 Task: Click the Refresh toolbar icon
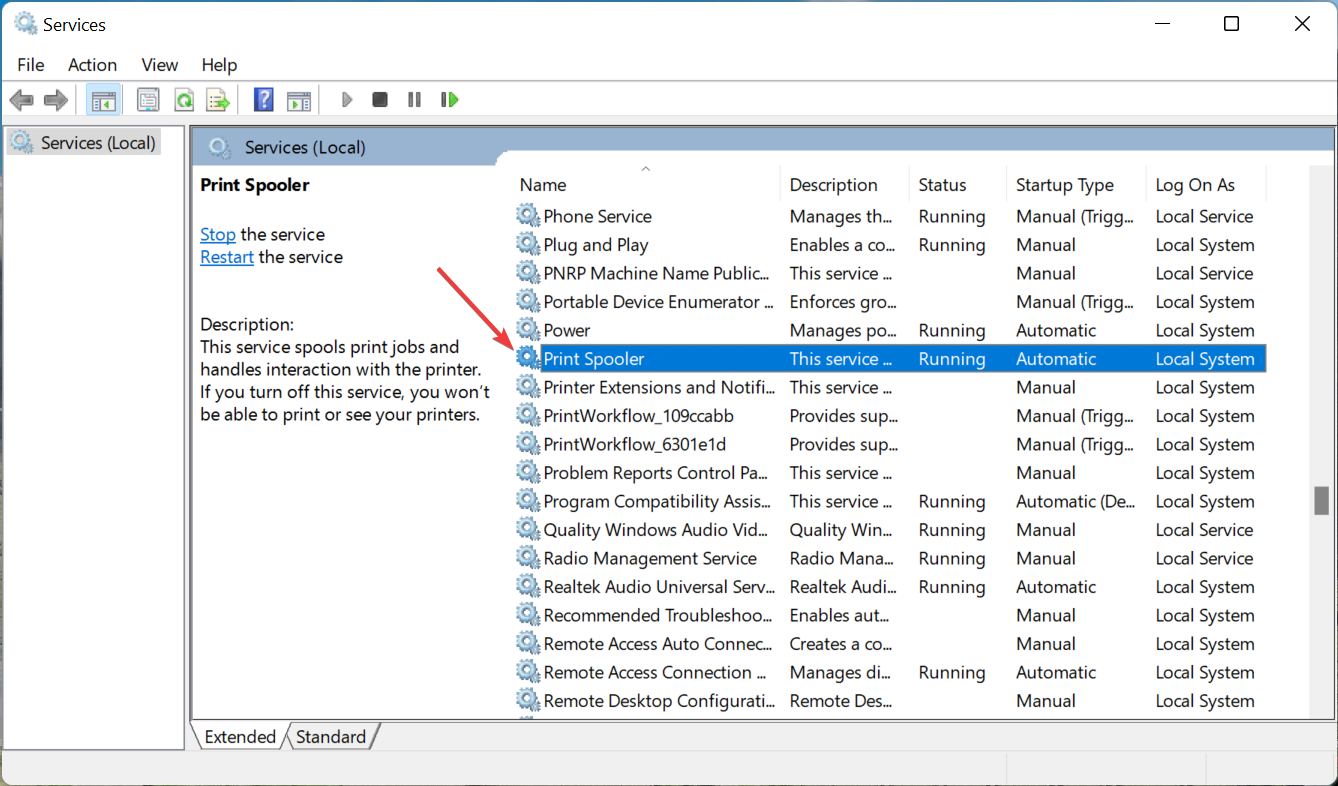tap(184, 100)
